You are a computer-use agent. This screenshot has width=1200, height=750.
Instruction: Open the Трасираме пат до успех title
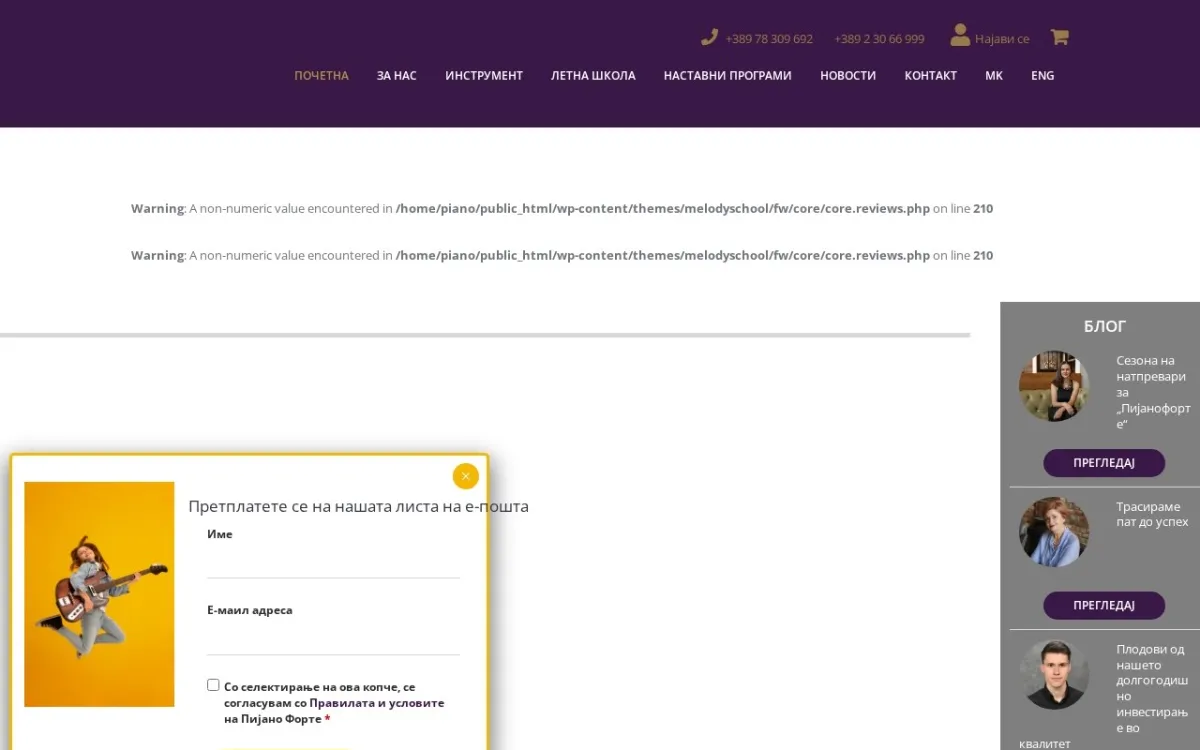tap(1152, 514)
